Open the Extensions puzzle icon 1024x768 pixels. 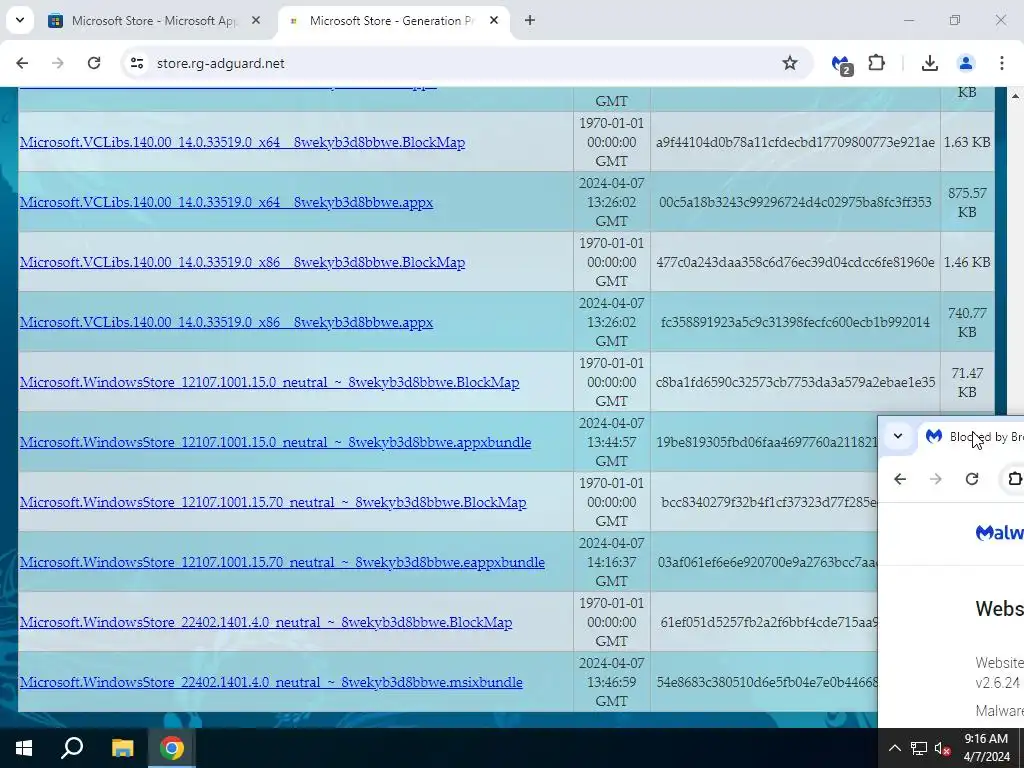pos(876,63)
